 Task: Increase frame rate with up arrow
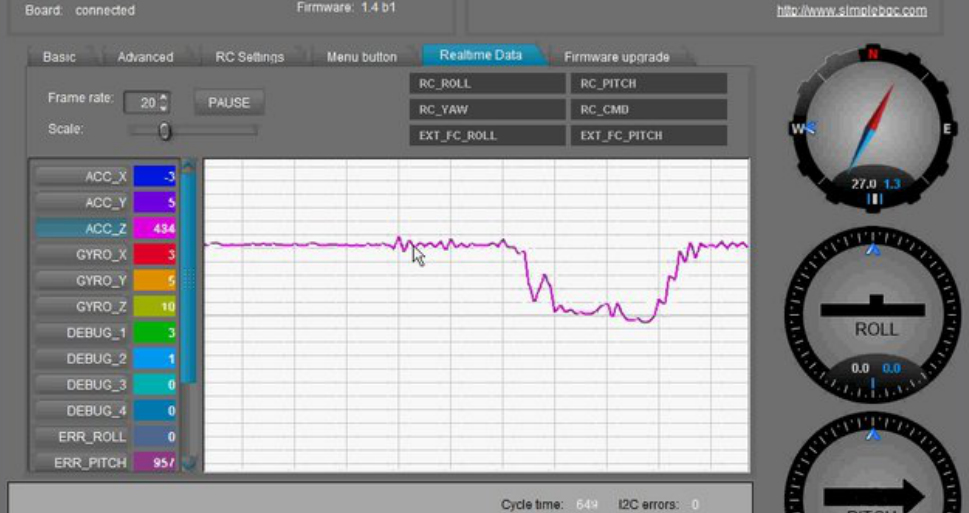click(x=164, y=97)
